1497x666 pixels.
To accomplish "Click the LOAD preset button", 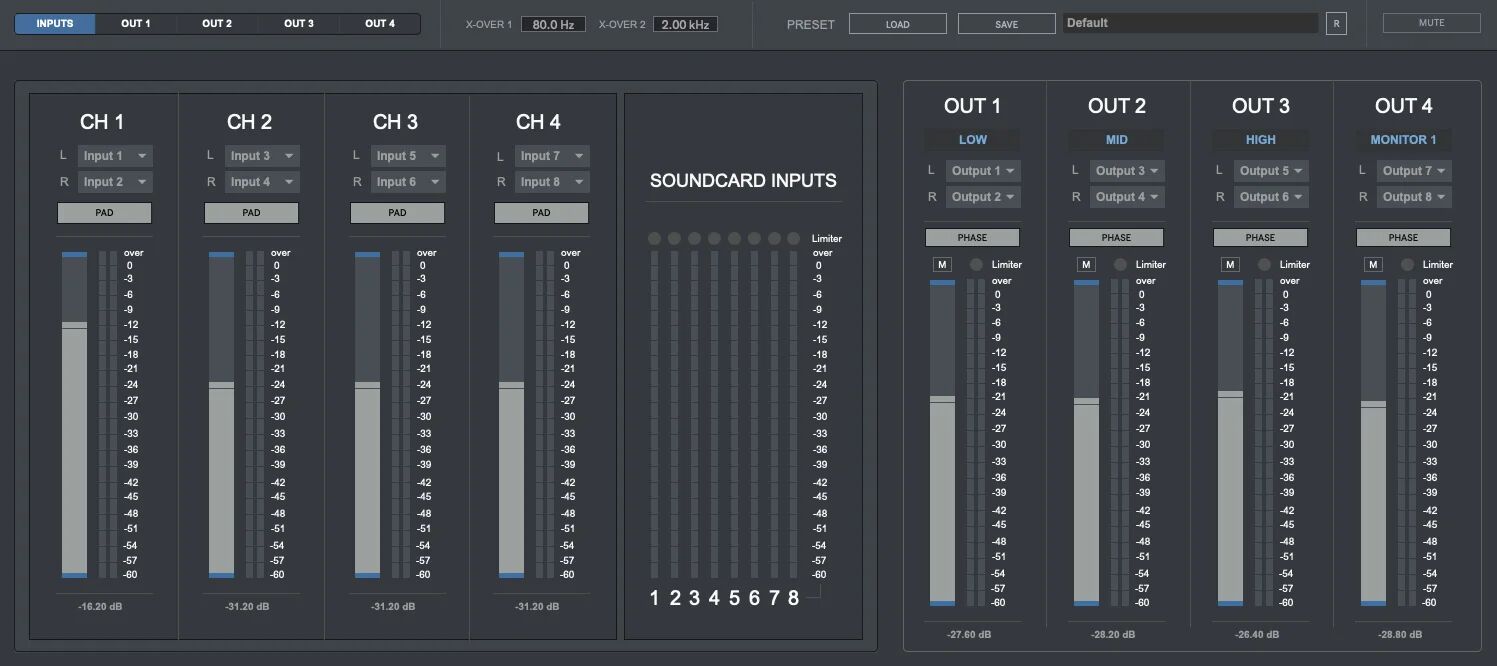I will pos(897,22).
